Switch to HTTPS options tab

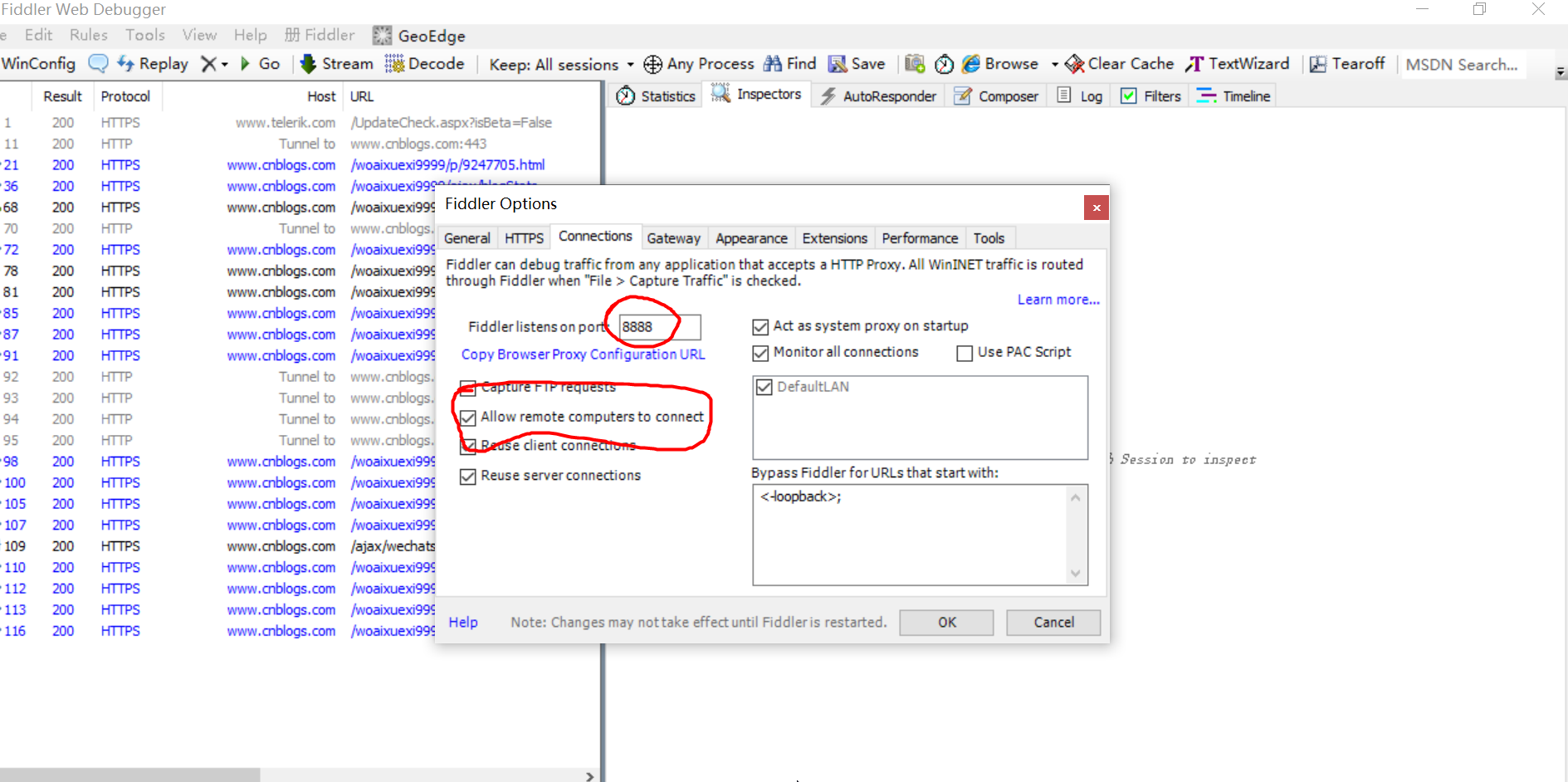(525, 238)
